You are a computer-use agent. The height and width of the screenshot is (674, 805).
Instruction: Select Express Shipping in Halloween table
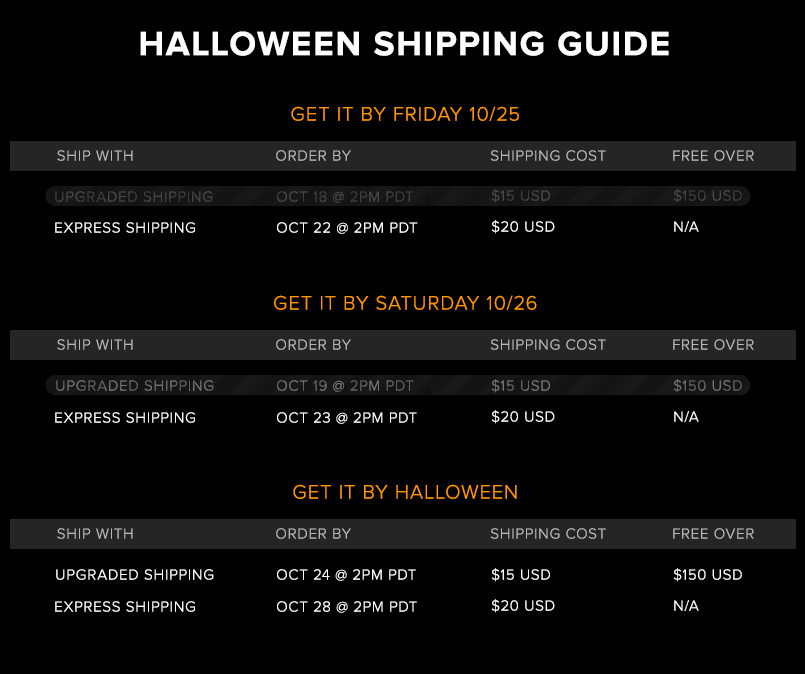click(125, 606)
